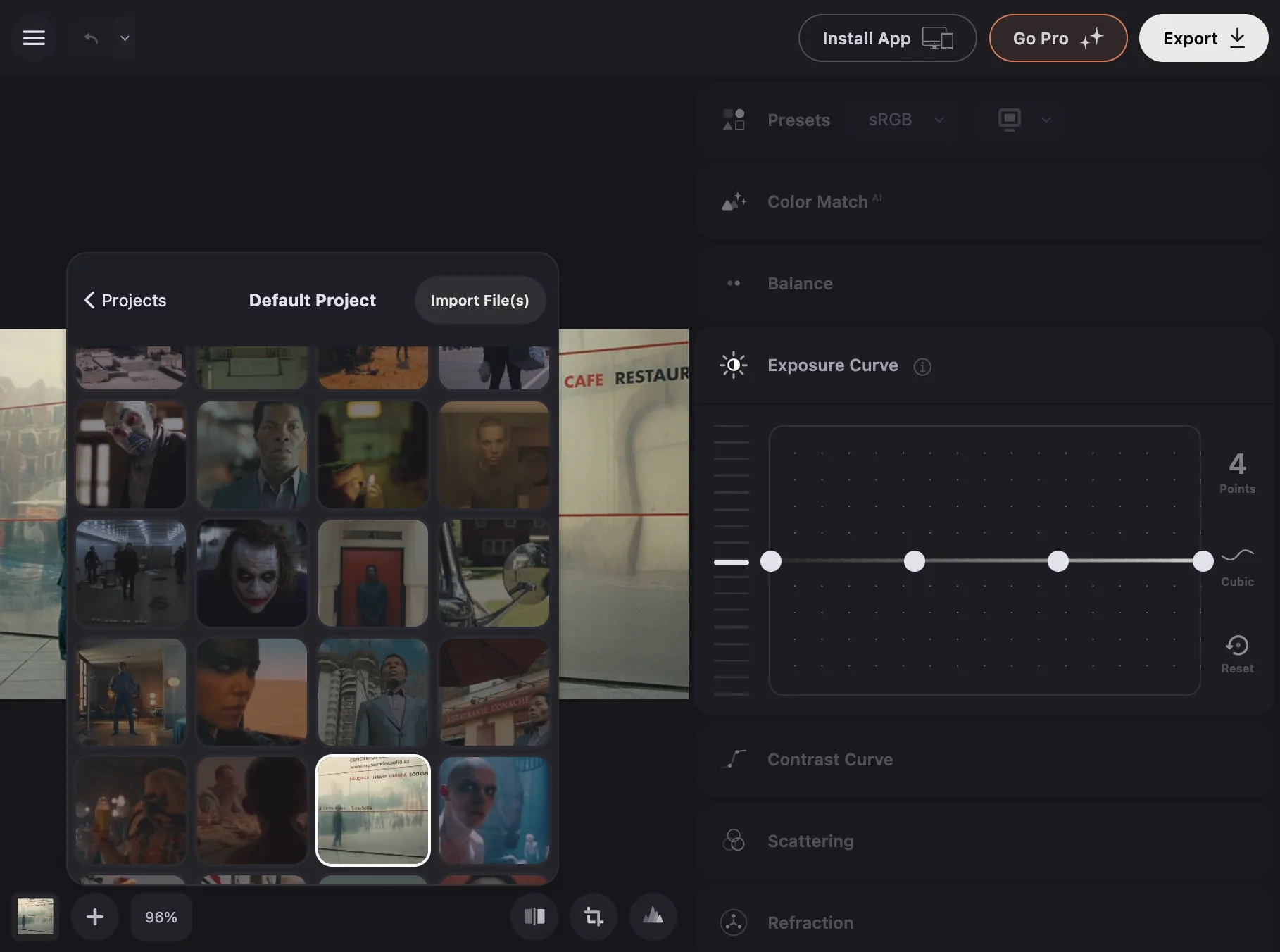Select the last exposure curve point
This screenshot has width=1280, height=952.
pyautogui.click(x=1203, y=561)
